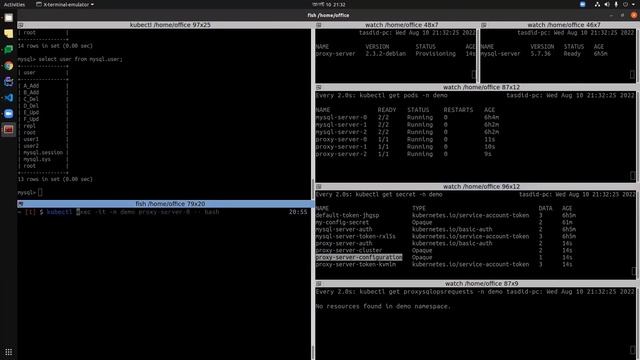Click the A_Add user row
Image resolution: width=640 pixels, height=360 pixels.
[31, 86]
